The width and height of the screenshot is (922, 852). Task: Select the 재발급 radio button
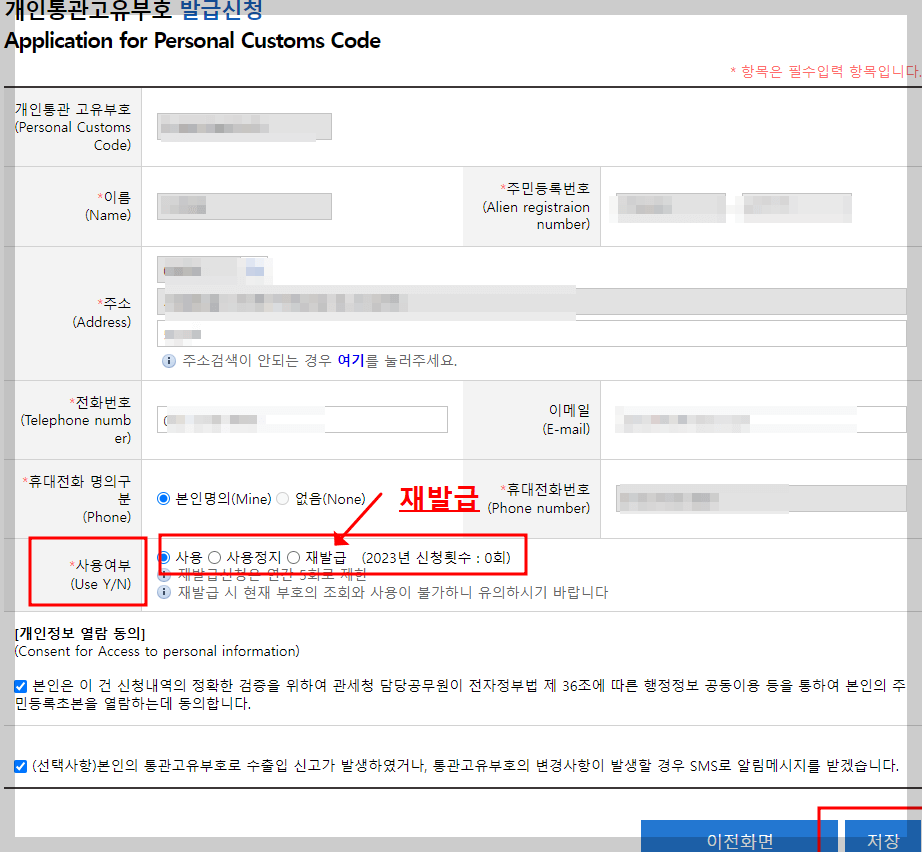293,557
